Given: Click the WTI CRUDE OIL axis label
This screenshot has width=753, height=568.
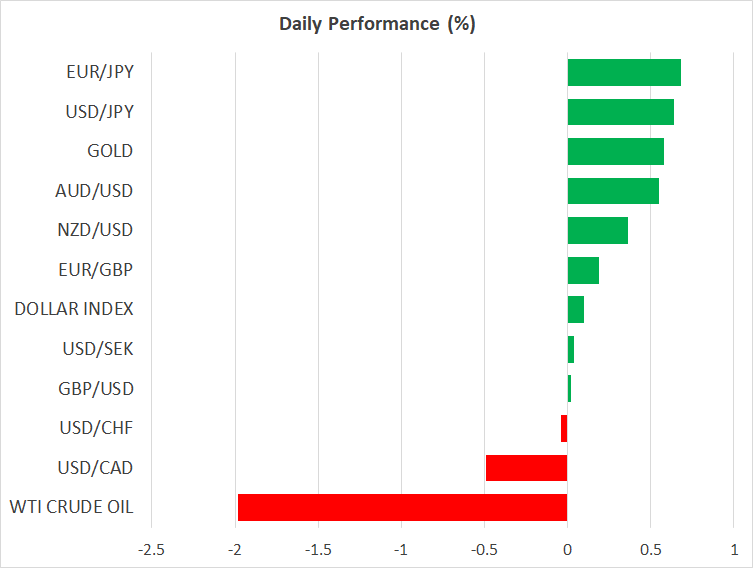Looking at the screenshot, I should point(71,507).
